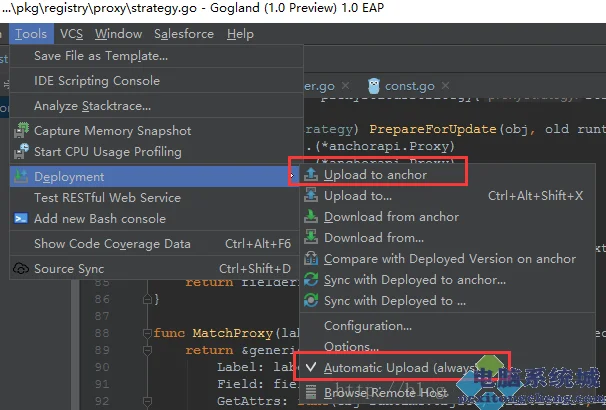Click the Ctrl+Alt+Shift+X shortcut text
The height and width of the screenshot is (410, 606).
click(535, 196)
